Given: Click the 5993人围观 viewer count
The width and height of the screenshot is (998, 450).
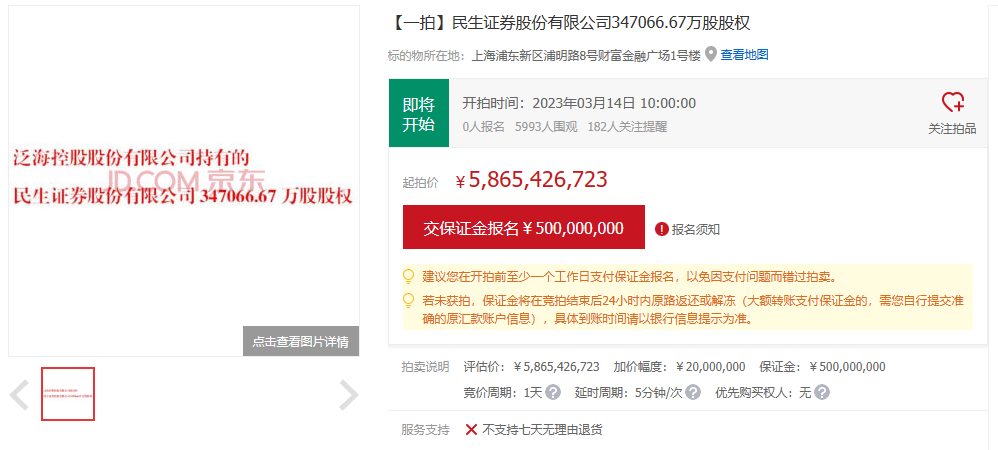Looking at the screenshot, I should coord(546,126).
